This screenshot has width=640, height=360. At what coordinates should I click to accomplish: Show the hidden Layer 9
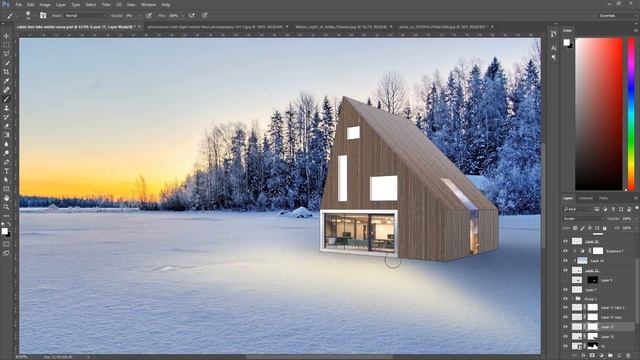(565, 280)
